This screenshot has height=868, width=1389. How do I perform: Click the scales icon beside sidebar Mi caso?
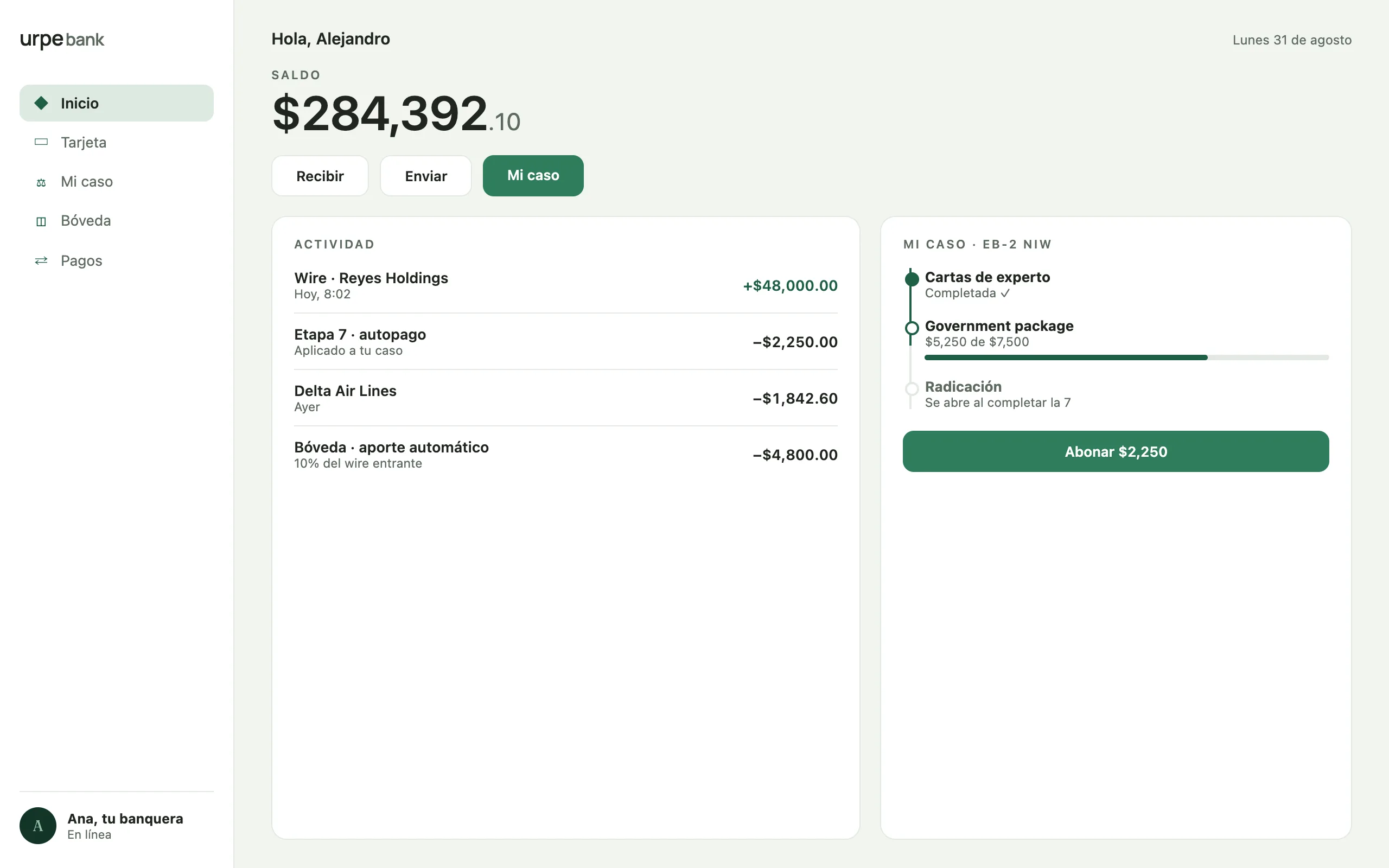41,183
